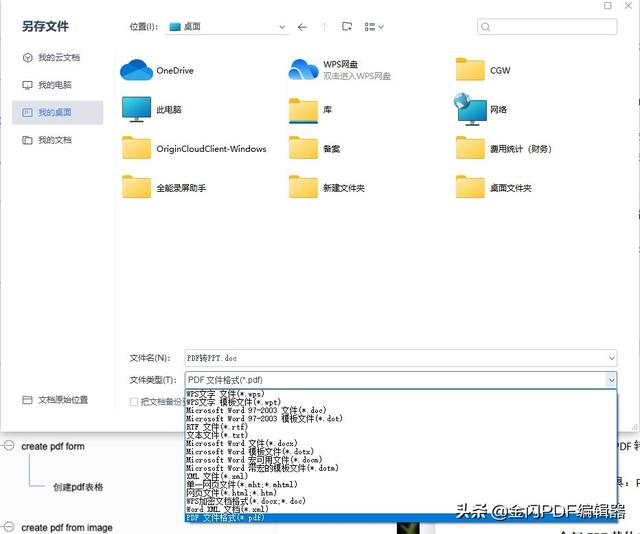Maximize the save dialog window

[x=608, y=5]
